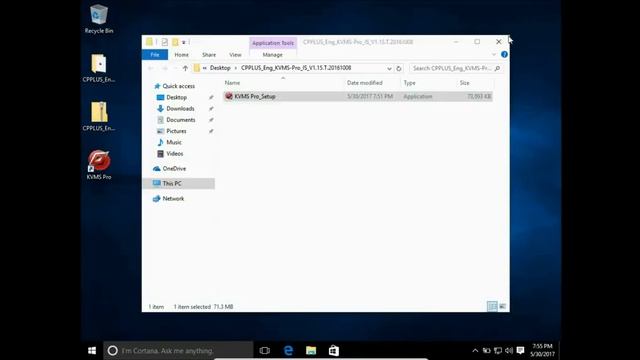640x360 pixels.
Task: Click the CPPLUS_Eng_KVMS-Pro folder breadcrumb
Action: 296,68
